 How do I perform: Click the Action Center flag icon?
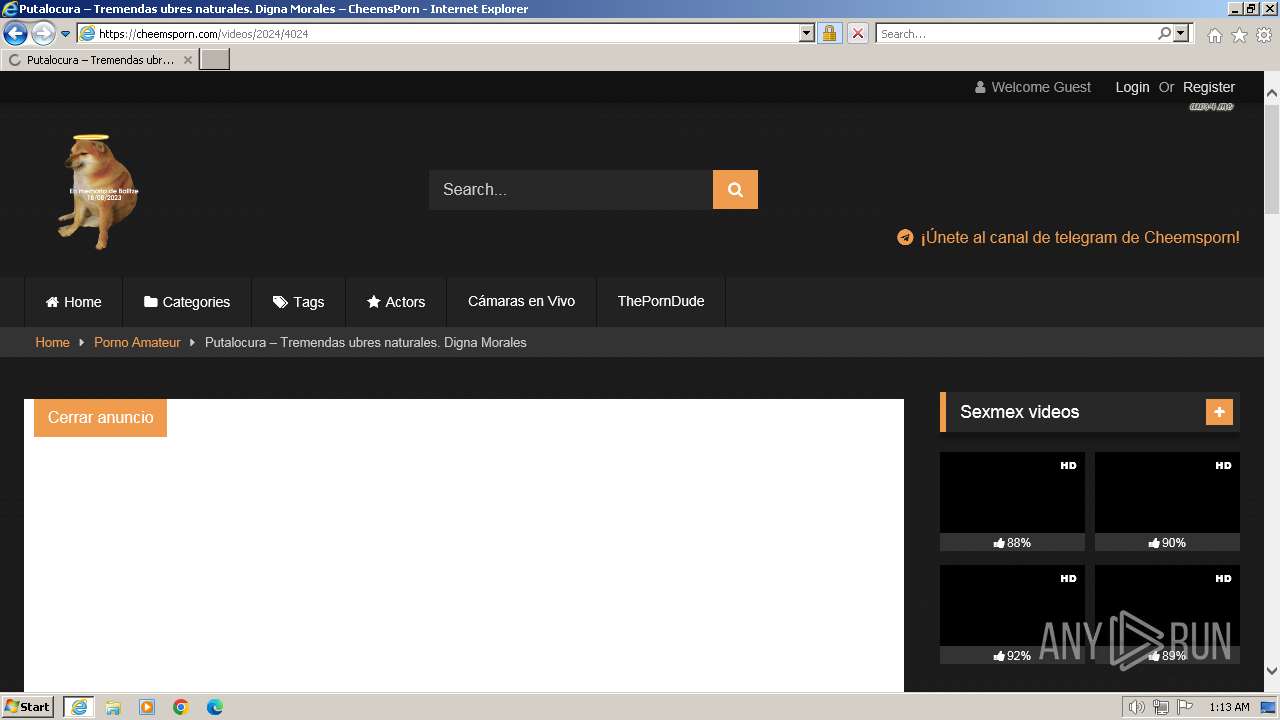point(1185,707)
